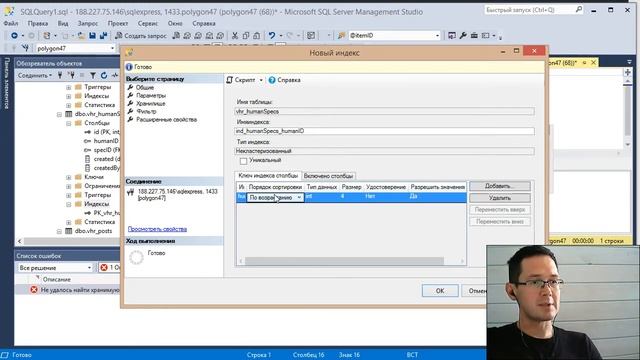Expand the Ключи folder node
This screenshot has width=640, height=360.
click(69, 177)
